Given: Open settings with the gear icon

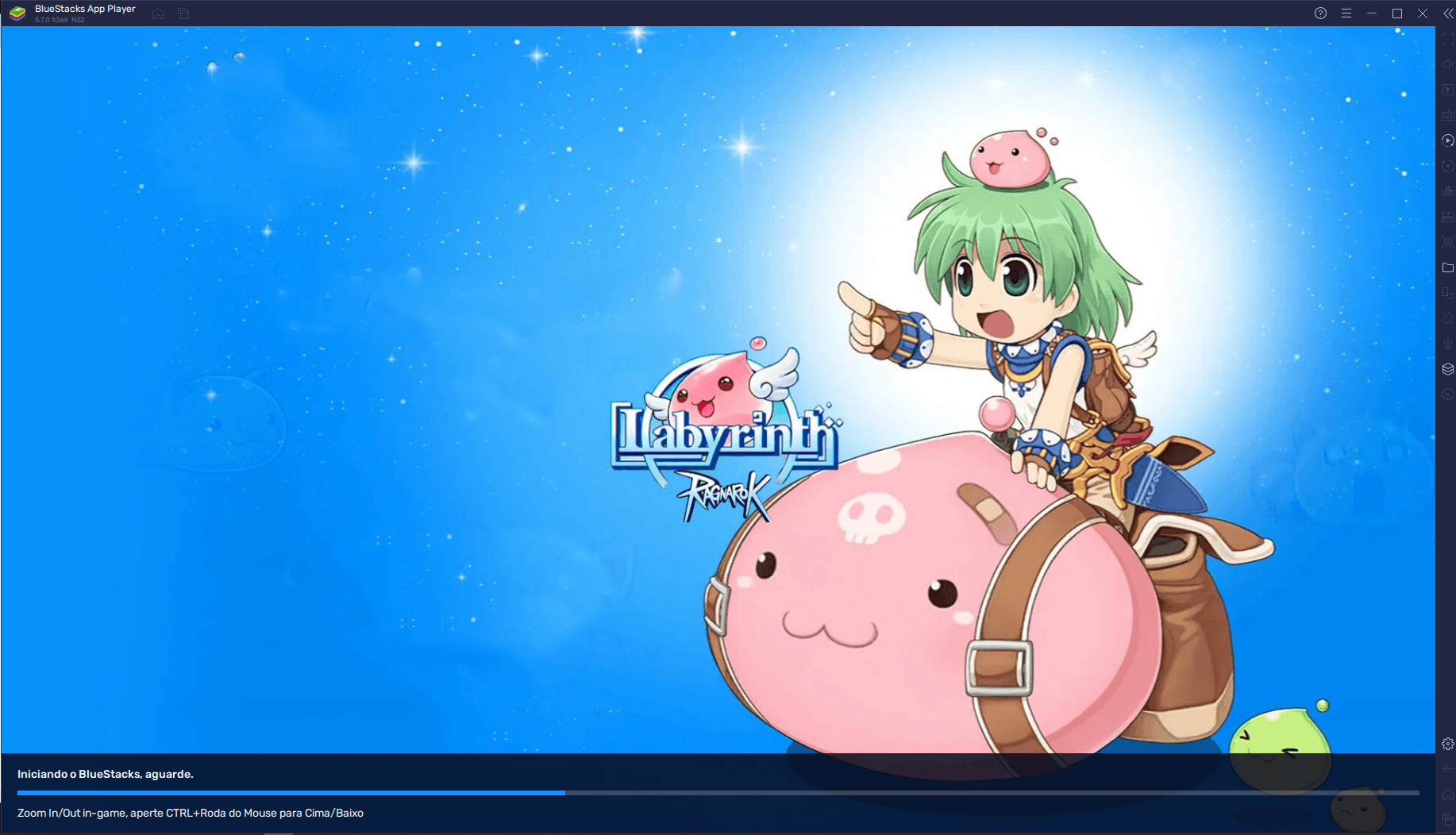Looking at the screenshot, I should click(x=1448, y=744).
